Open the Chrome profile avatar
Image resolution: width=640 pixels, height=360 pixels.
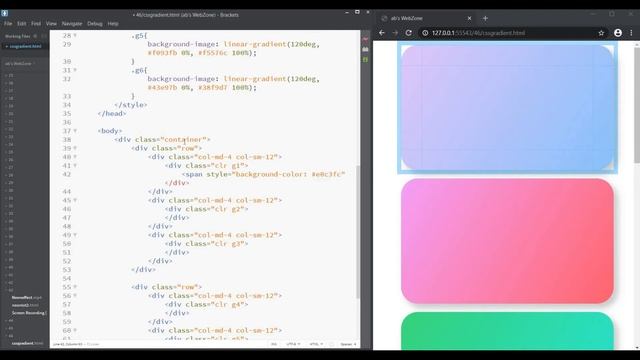coord(618,33)
